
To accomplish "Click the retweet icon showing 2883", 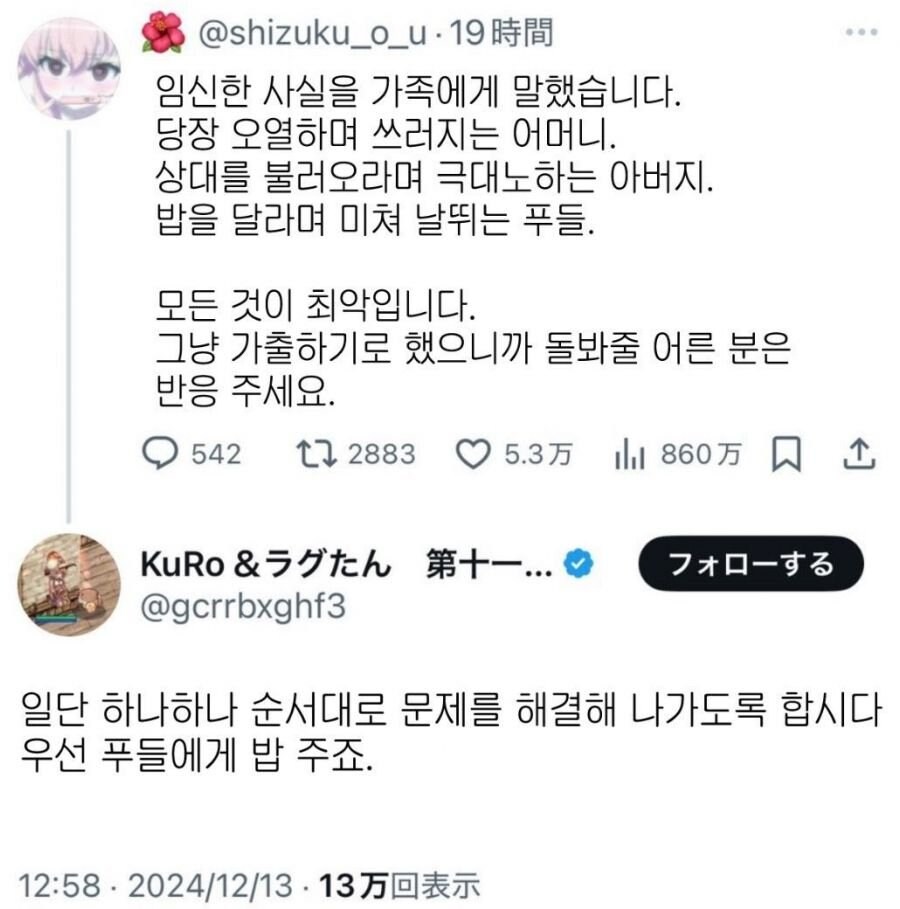I will 316,455.
